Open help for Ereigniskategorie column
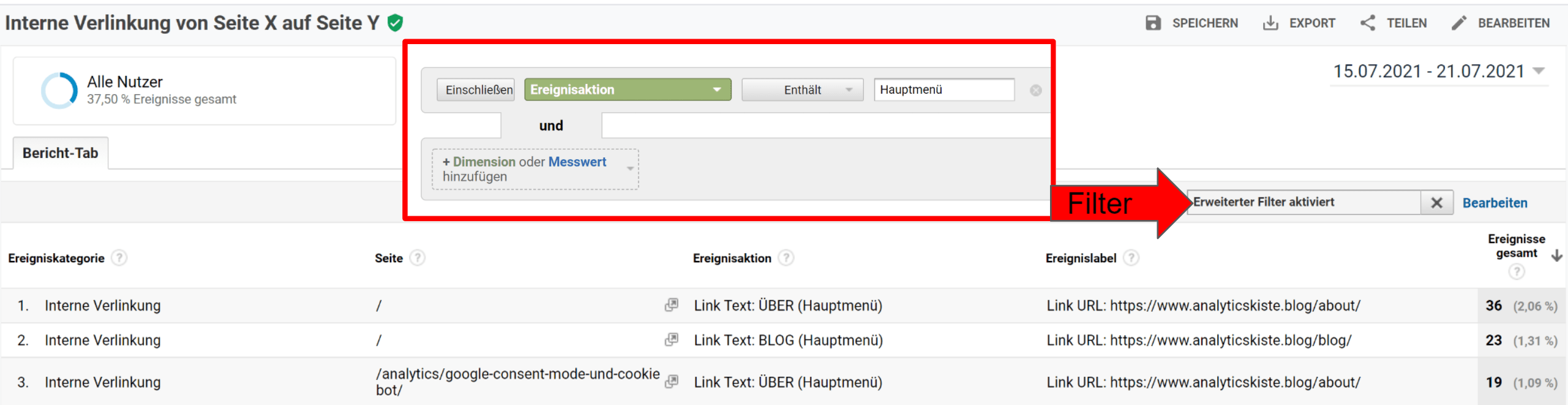 tap(120, 258)
